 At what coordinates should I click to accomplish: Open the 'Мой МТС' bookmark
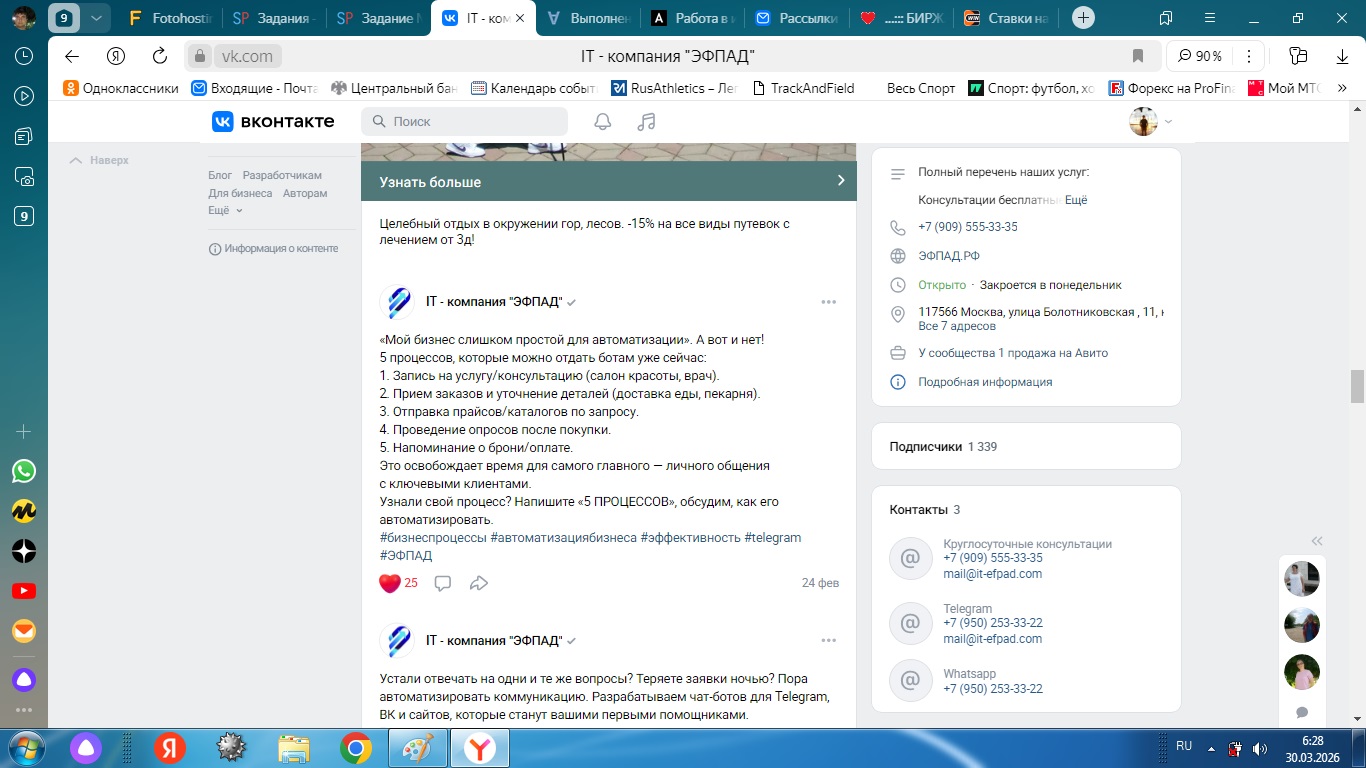[x=1285, y=88]
